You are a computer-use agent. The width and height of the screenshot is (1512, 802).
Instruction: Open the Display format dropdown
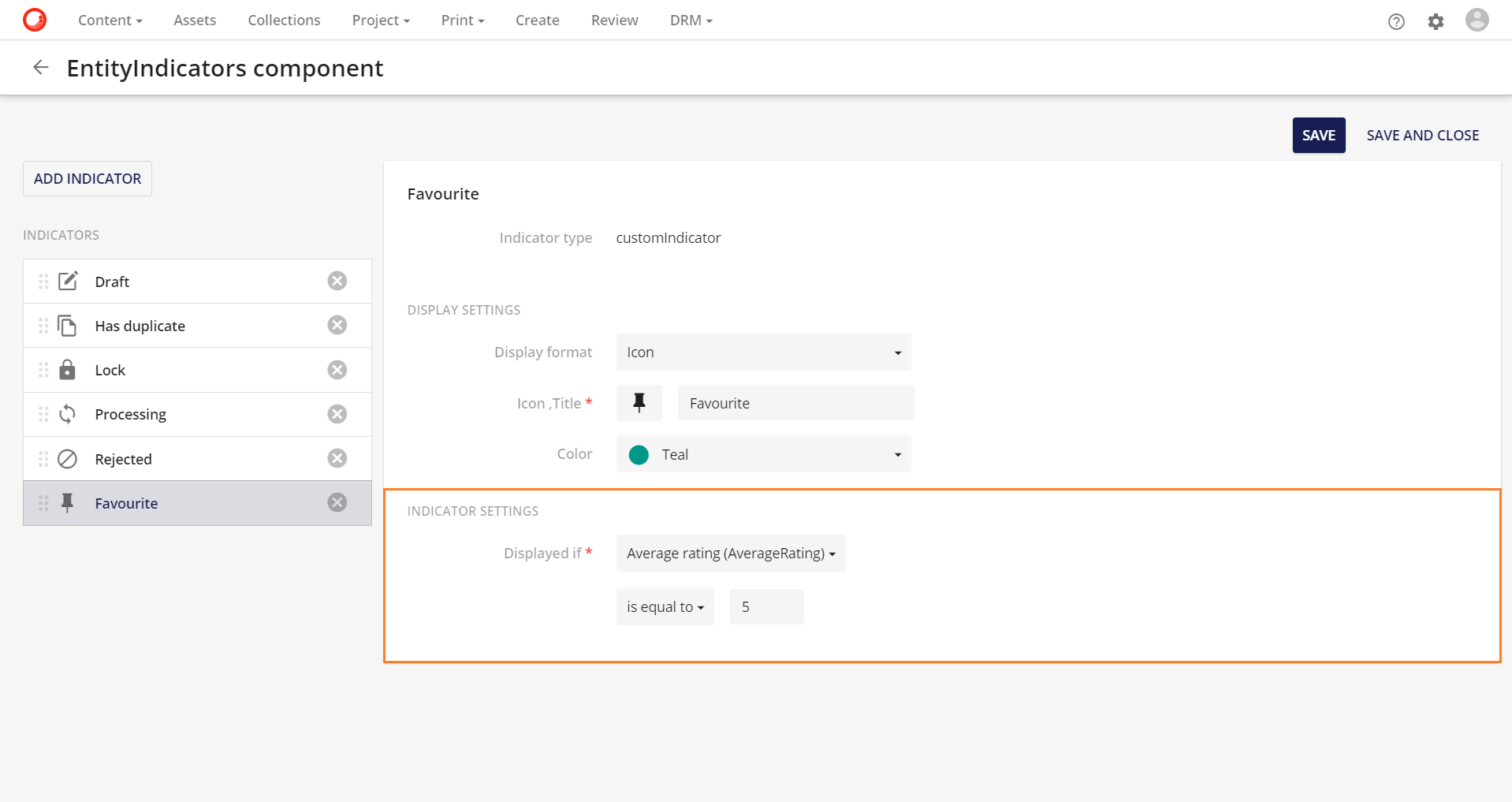(762, 352)
